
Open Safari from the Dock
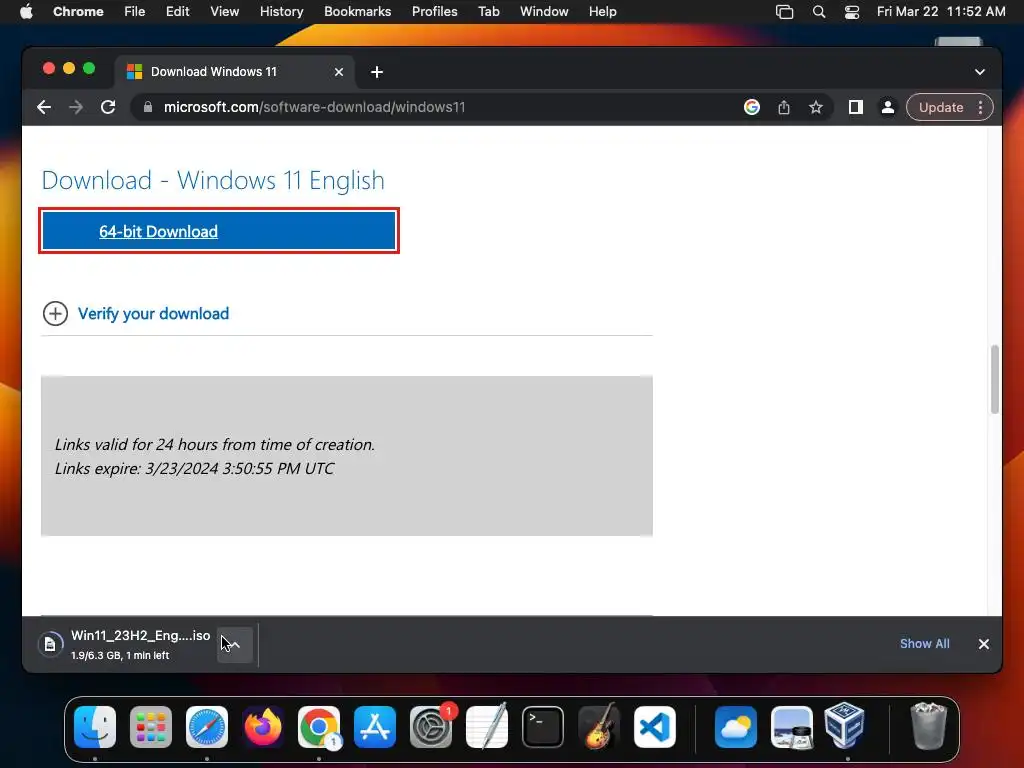point(207,727)
